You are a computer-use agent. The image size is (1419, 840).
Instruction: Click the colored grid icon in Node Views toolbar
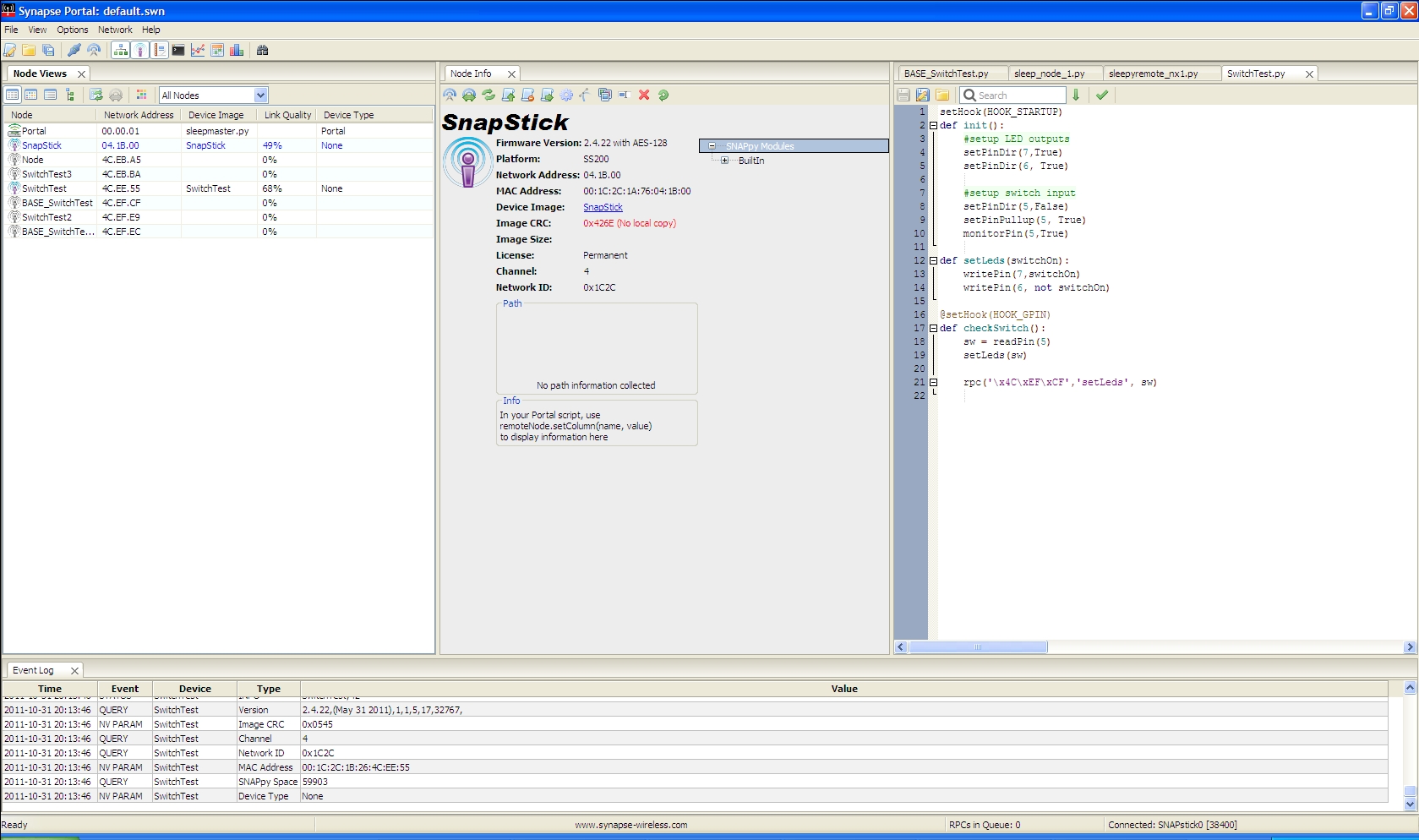142,95
